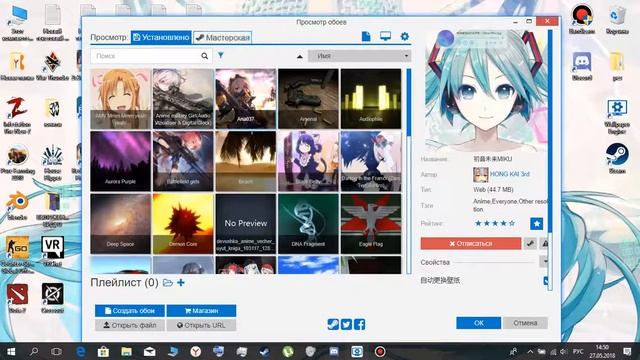The width and height of the screenshot is (640, 360).
Task: Add to playlist with the plus icon
Action: [181, 282]
